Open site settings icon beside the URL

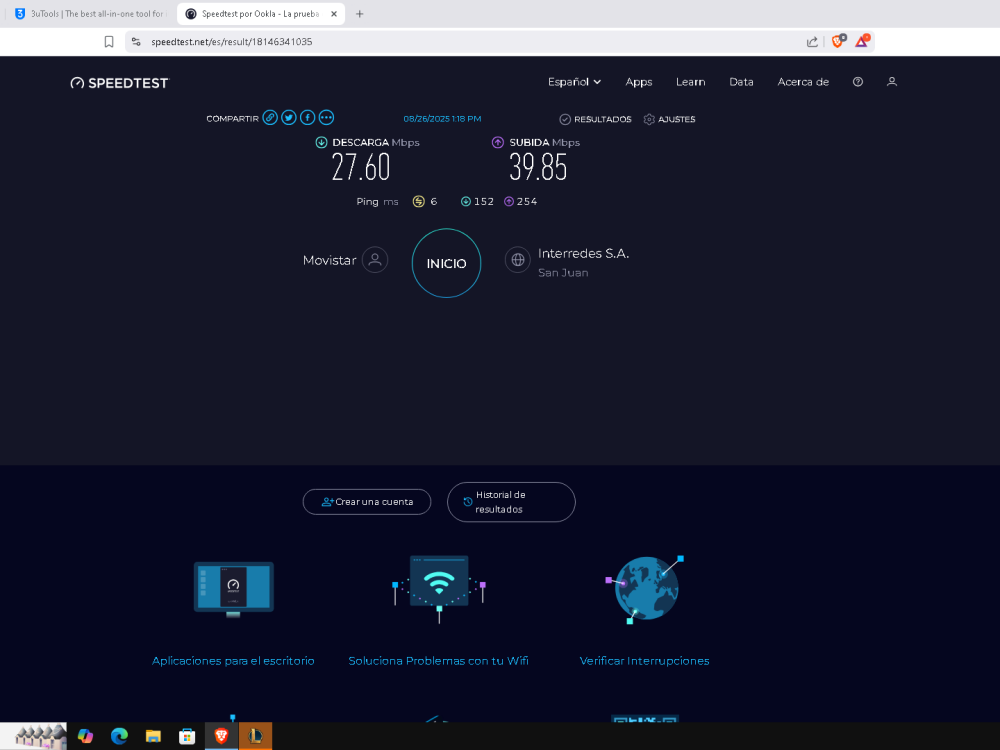(x=136, y=41)
